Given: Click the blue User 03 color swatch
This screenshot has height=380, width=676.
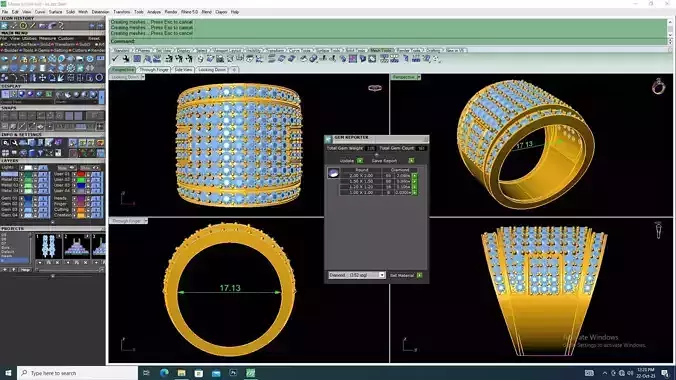Looking at the screenshot, I should coord(81,185).
